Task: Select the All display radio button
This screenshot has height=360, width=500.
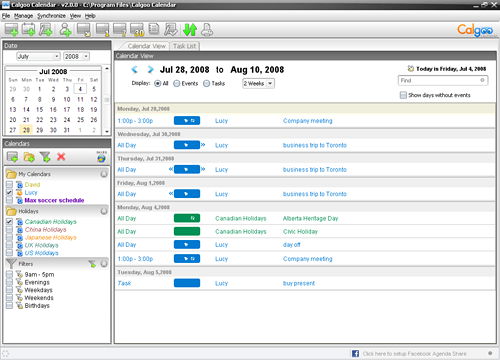Action: [x=158, y=83]
